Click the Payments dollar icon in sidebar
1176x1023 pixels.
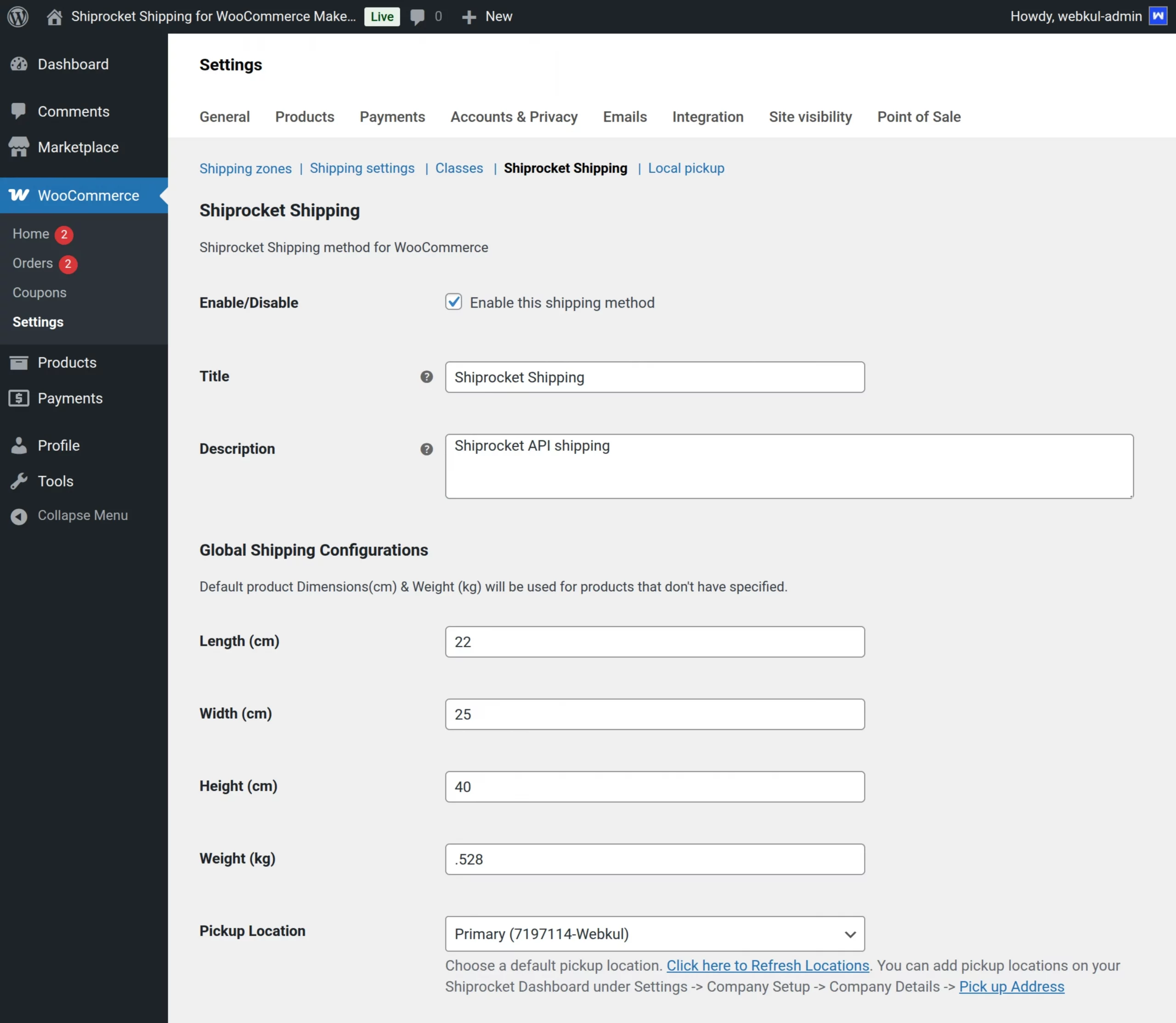(19, 398)
